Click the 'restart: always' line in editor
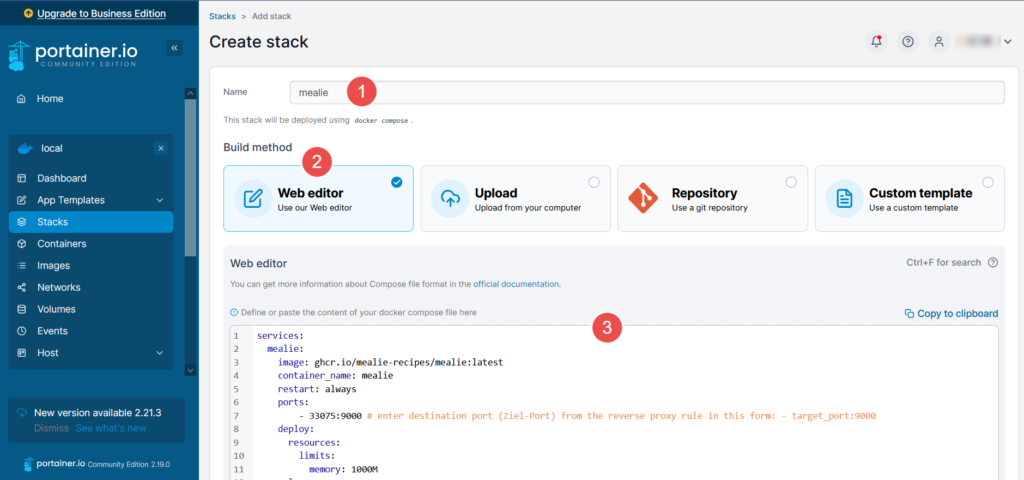 317,389
